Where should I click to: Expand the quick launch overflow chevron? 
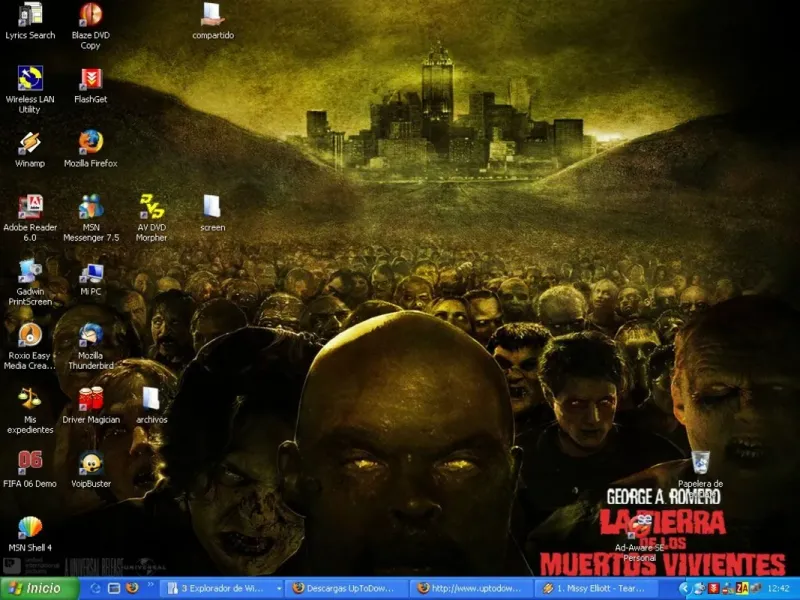pyautogui.click(x=151, y=585)
